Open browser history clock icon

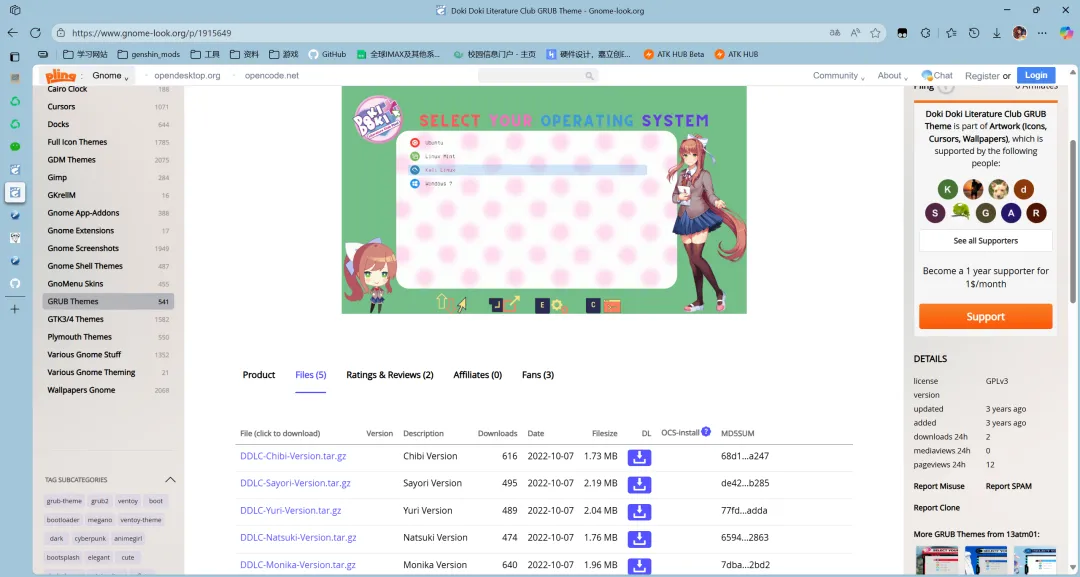pos(974,32)
